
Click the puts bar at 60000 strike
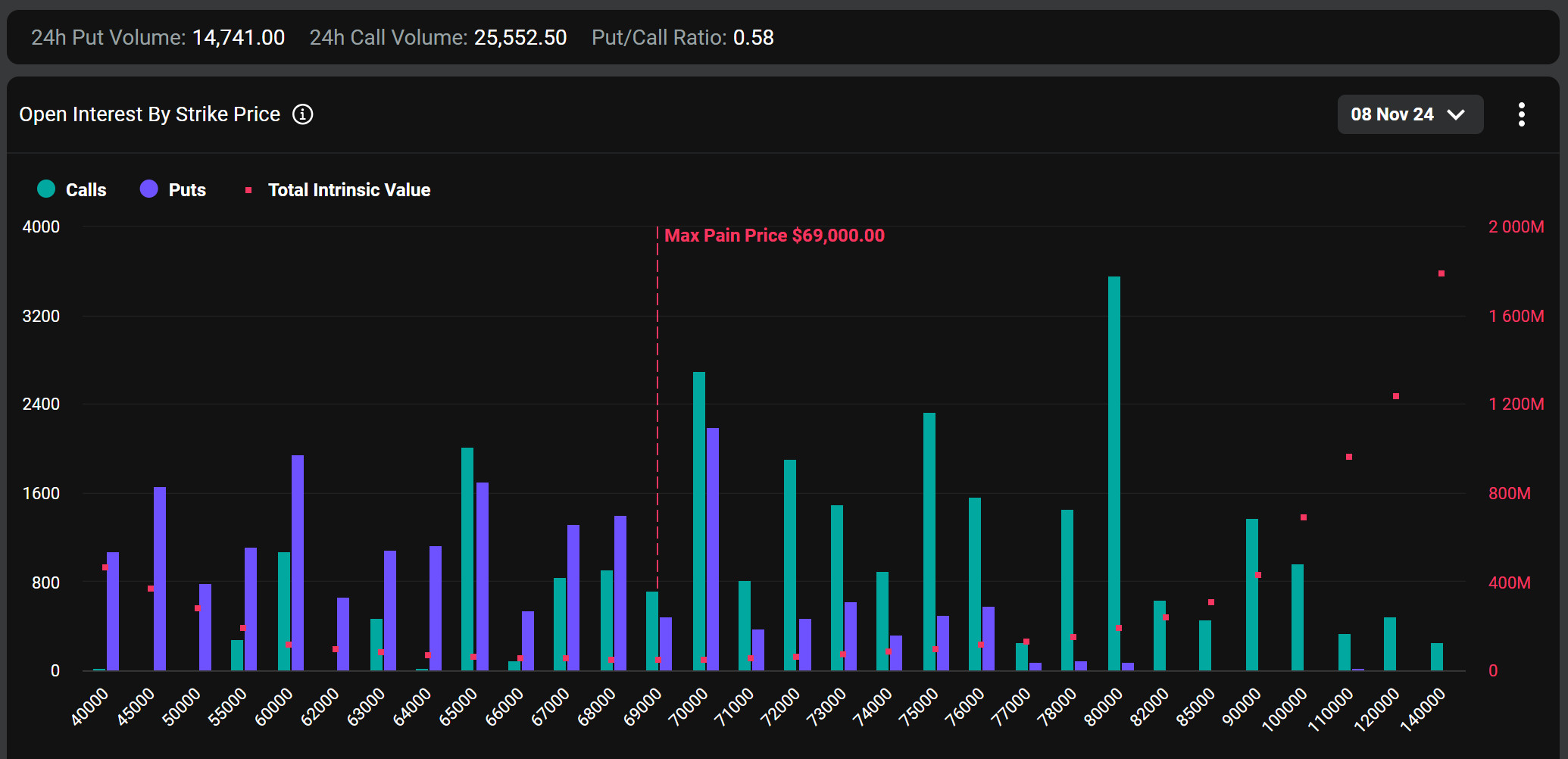click(x=298, y=563)
